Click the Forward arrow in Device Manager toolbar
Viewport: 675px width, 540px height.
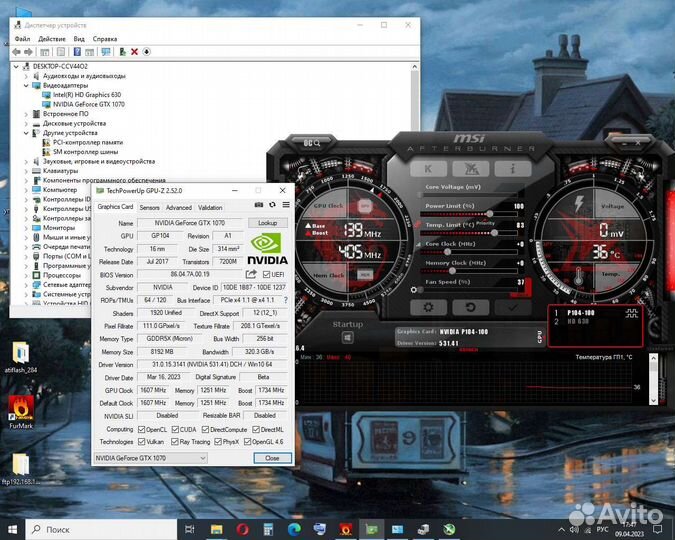[x=28, y=52]
